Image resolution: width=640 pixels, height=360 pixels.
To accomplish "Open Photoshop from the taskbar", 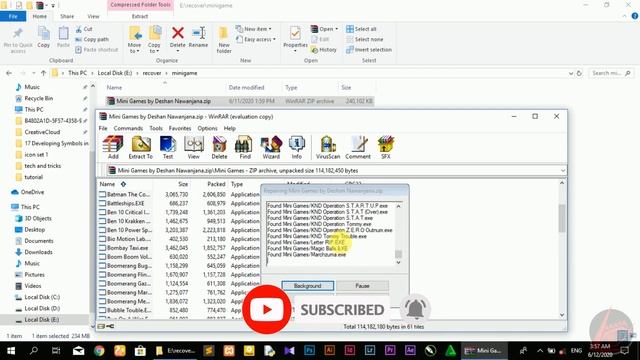I will [x=309, y=350].
